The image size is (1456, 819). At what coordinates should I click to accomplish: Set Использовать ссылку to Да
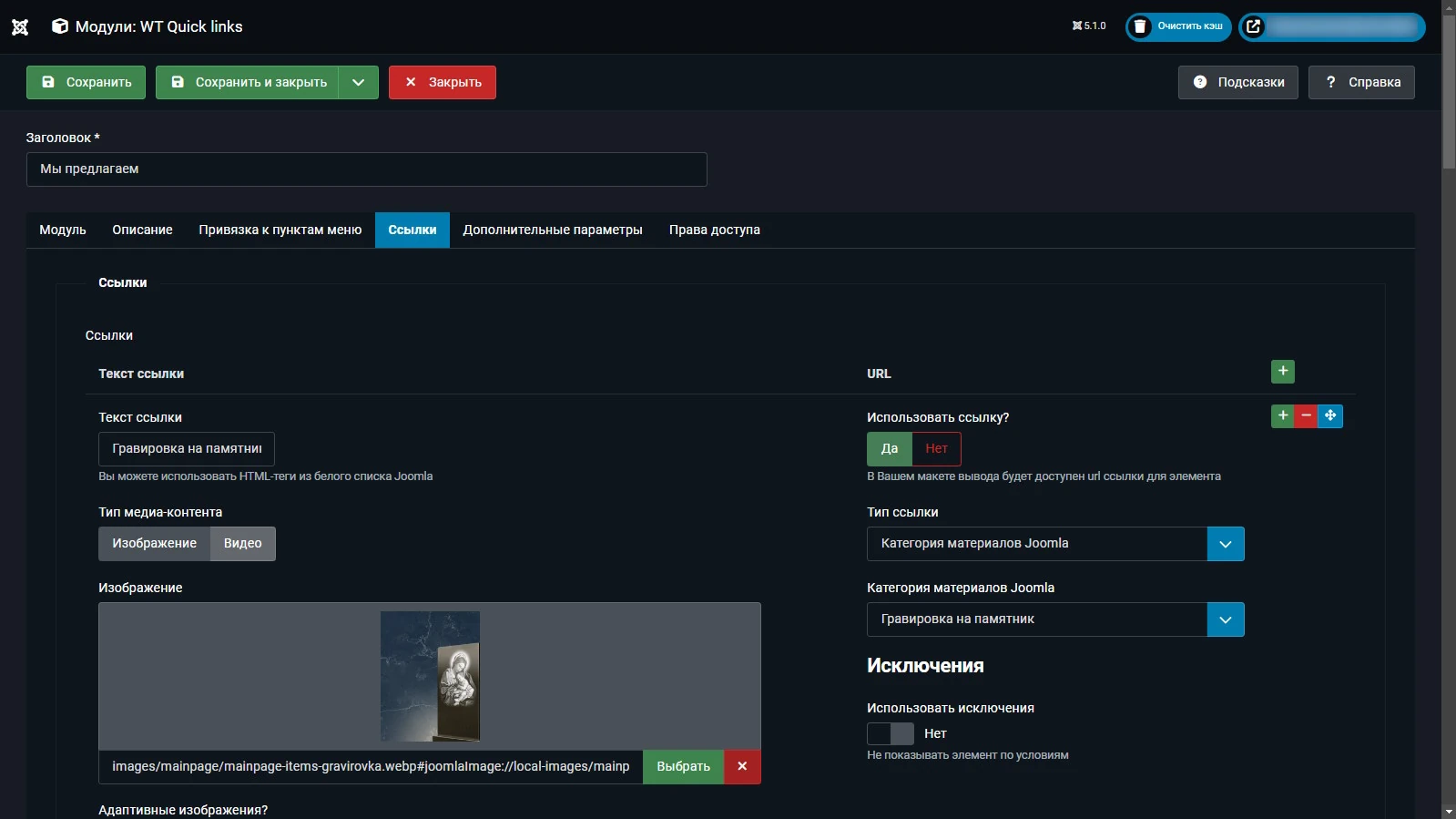pyautogui.click(x=890, y=449)
